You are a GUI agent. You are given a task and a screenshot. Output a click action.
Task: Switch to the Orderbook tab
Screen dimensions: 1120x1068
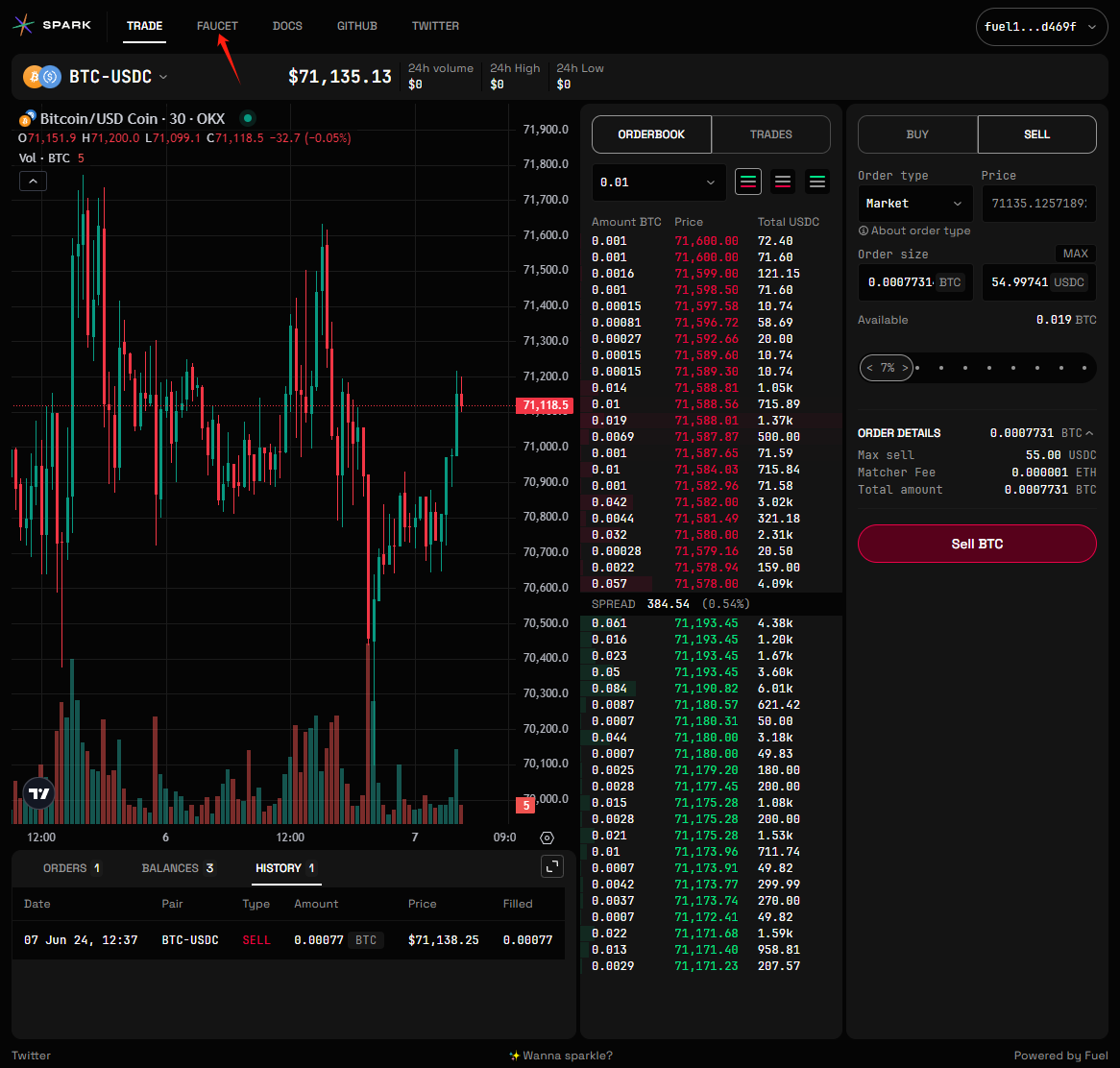(x=651, y=134)
